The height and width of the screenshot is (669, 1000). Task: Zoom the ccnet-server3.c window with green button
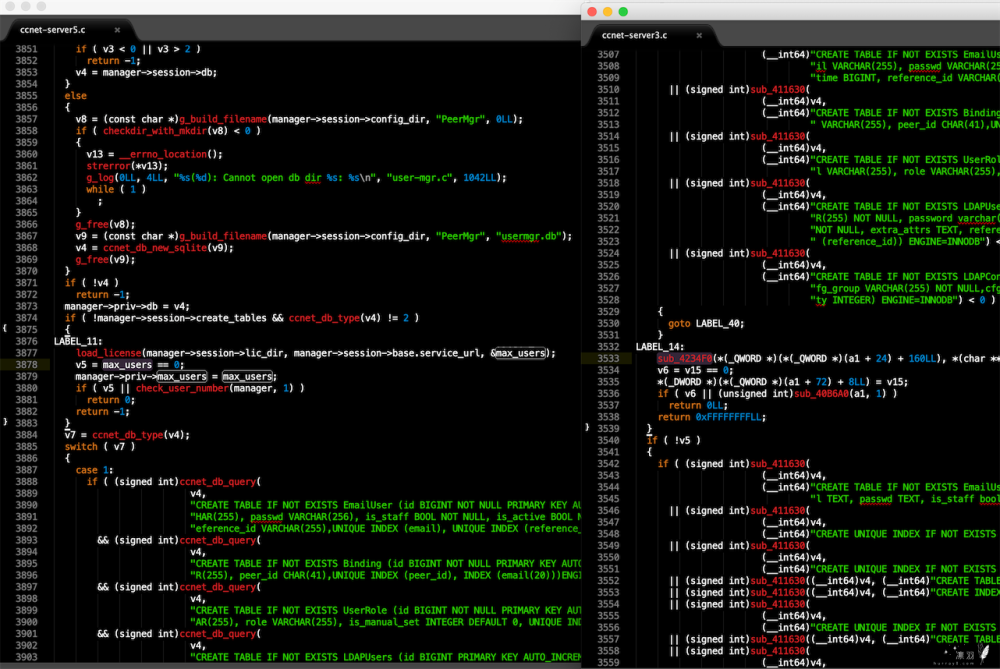click(x=623, y=11)
